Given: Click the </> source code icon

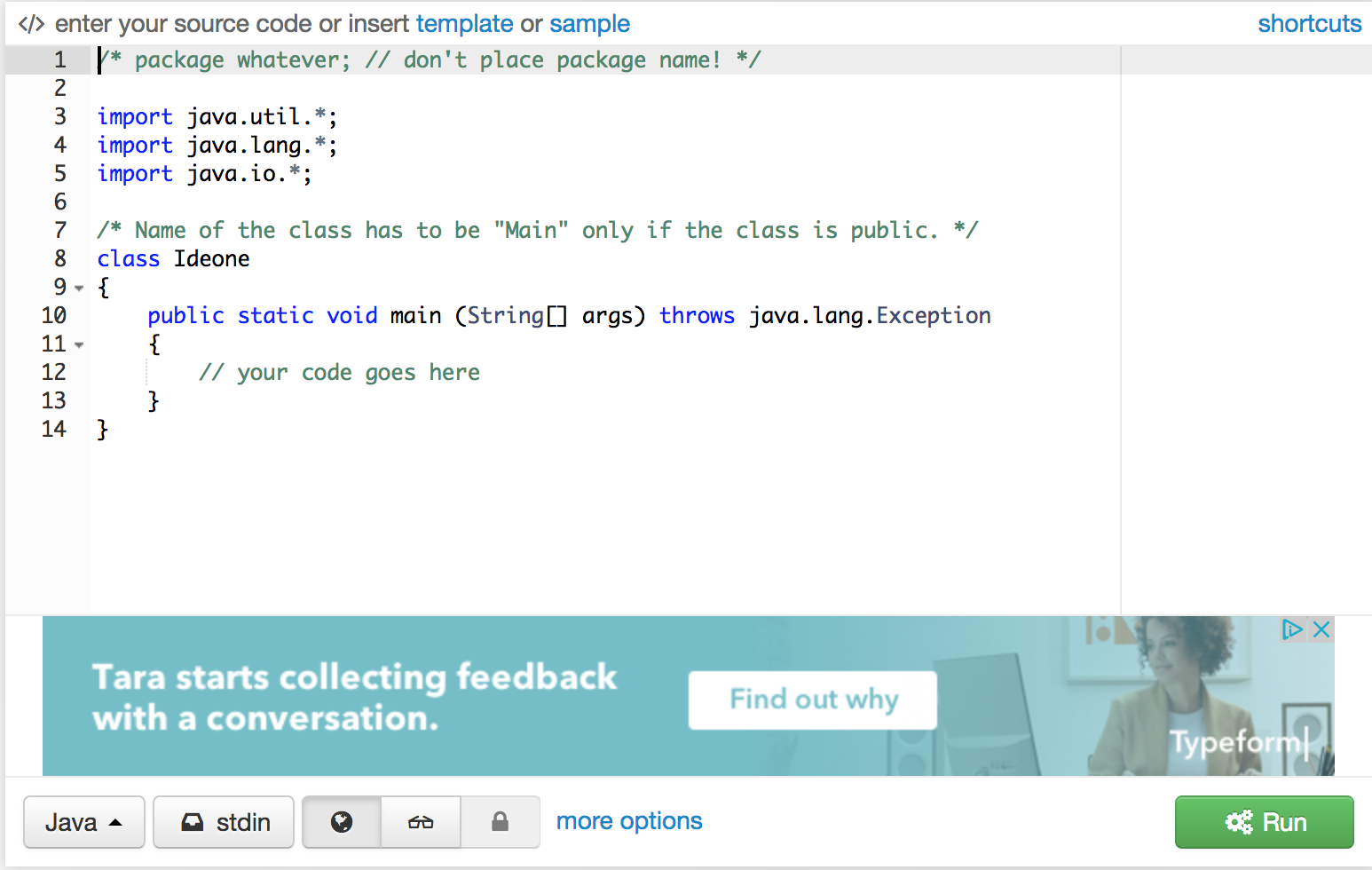Looking at the screenshot, I should [32, 23].
